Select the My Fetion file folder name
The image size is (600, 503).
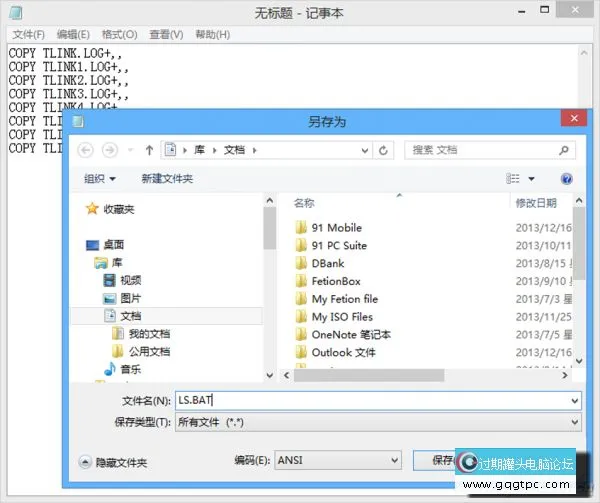(x=345, y=299)
